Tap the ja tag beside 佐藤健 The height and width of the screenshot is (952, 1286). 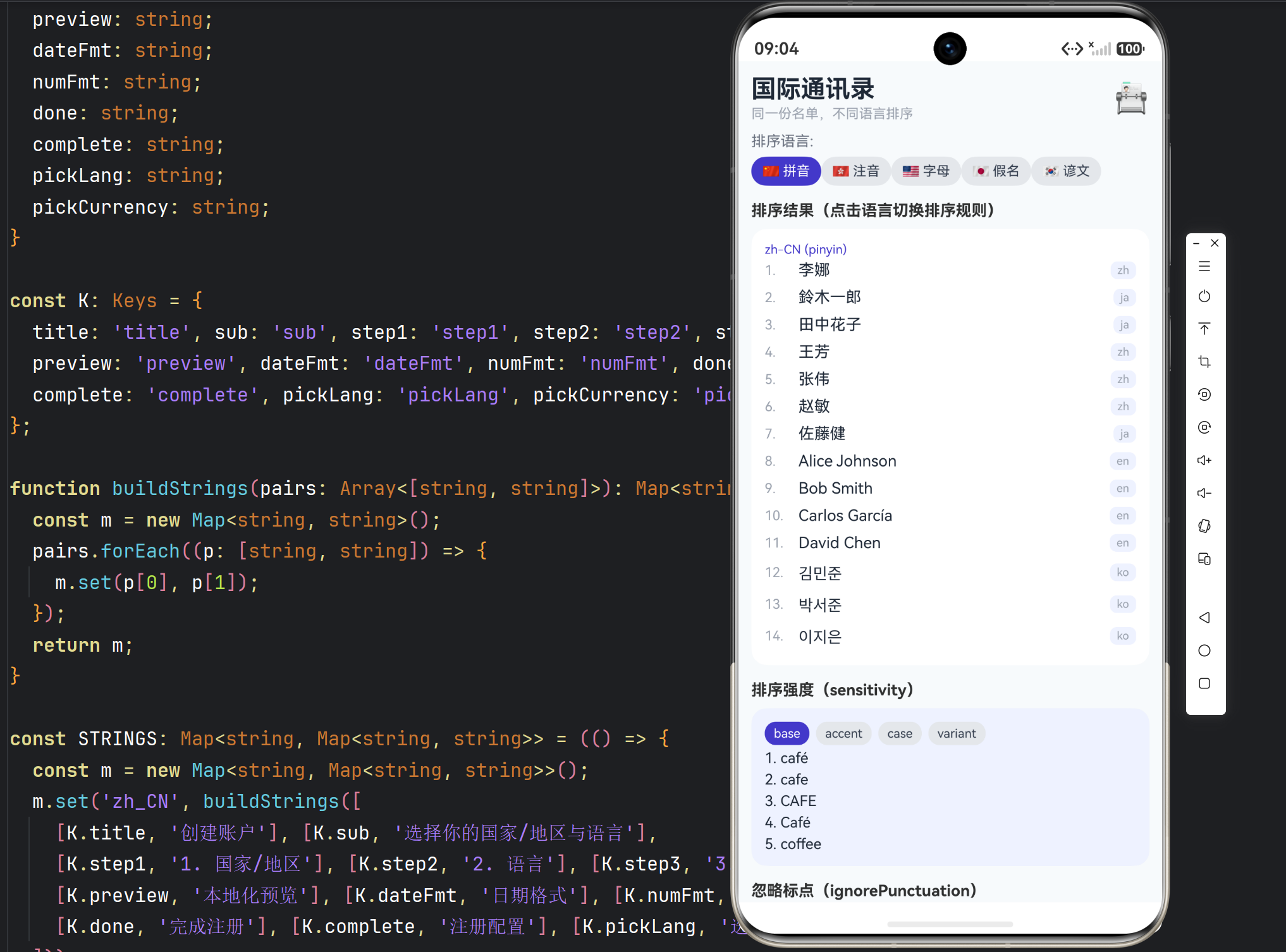click(1124, 434)
